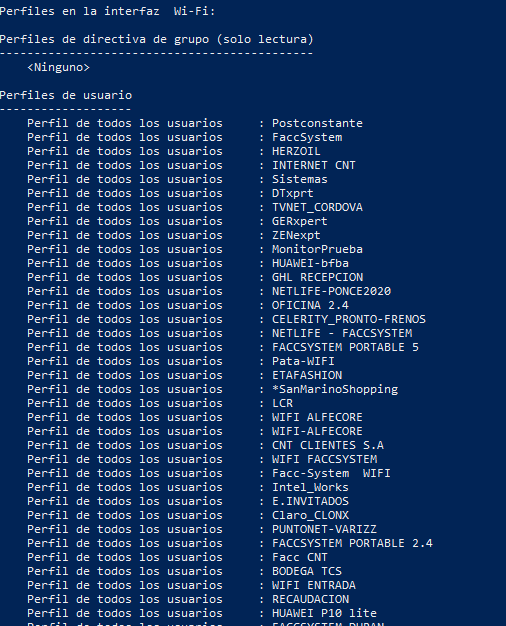506x626 pixels.
Task: Click the Perfiles de usuario heading
Action: click(x=66, y=95)
